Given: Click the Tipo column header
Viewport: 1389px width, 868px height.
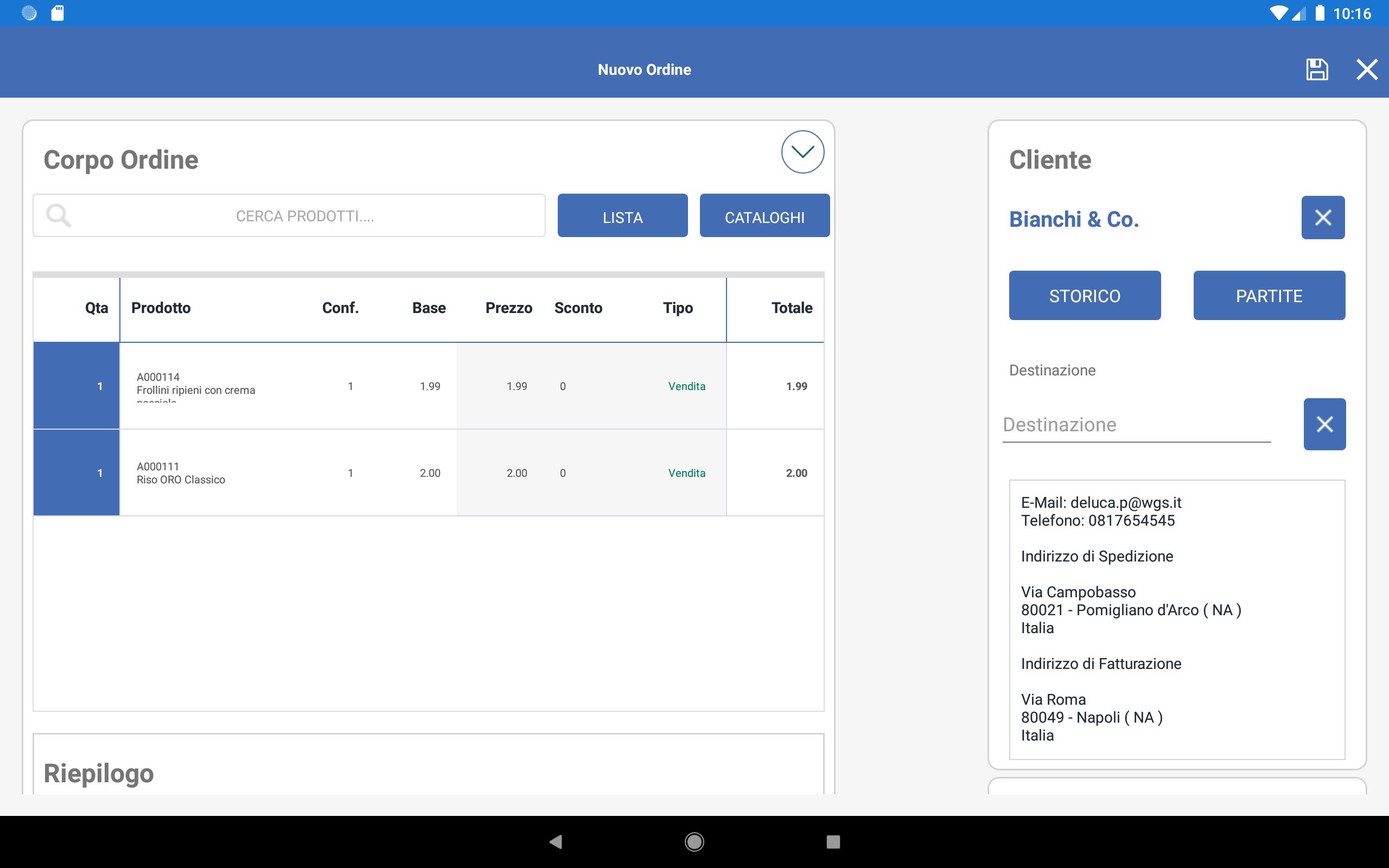Looking at the screenshot, I should pyautogui.click(x=678, y=308).
